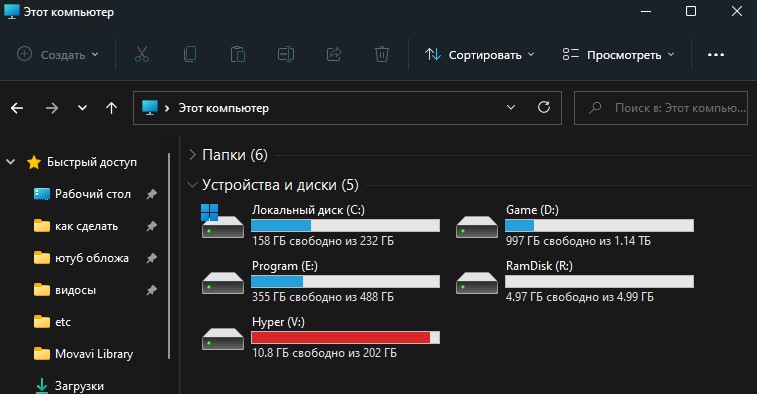Select the RamDisk (R:) drive icon
This screenshot has height=394, width=757.
point(477,283)
